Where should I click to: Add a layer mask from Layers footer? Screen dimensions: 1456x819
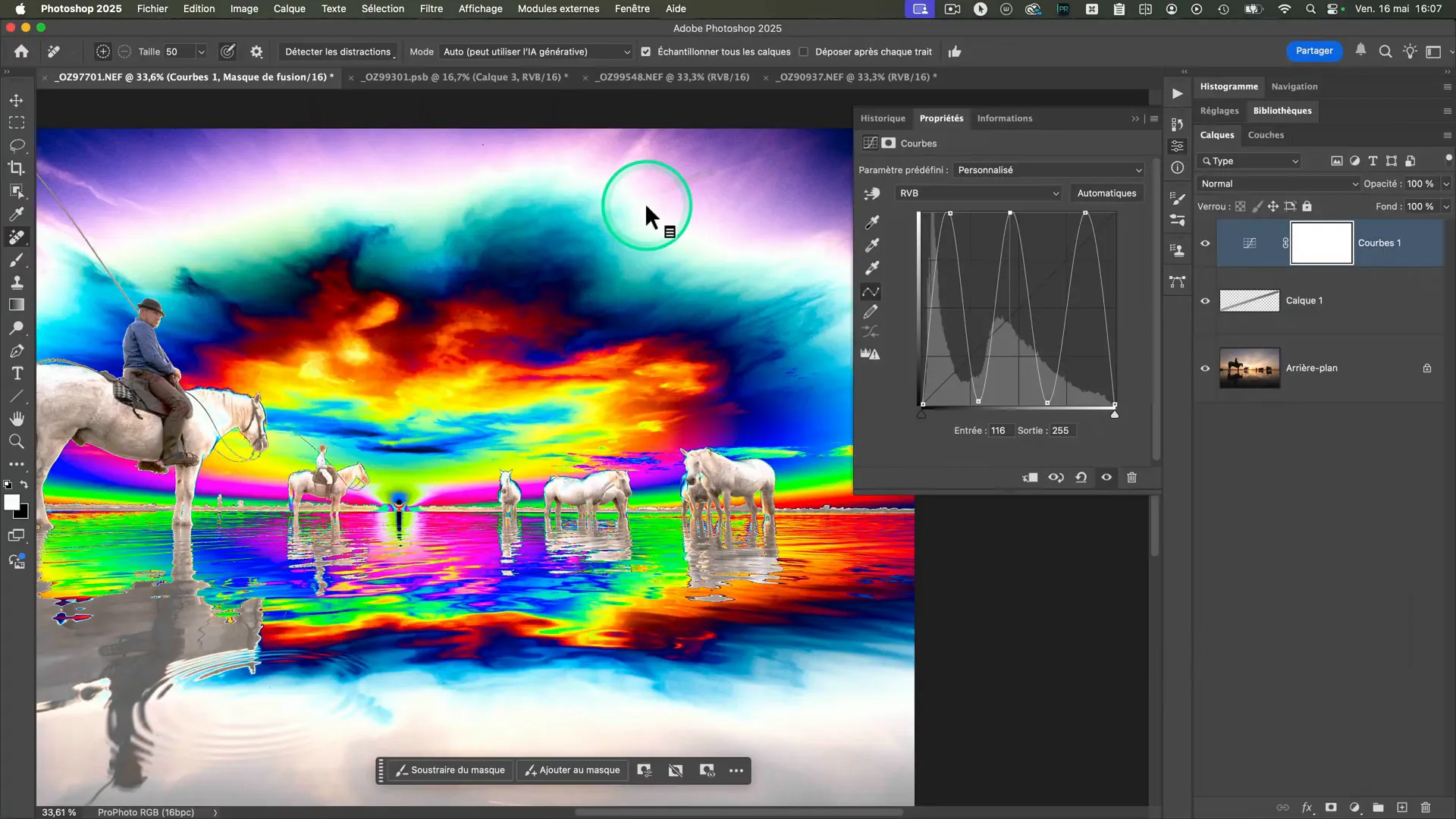point(1331,808)
